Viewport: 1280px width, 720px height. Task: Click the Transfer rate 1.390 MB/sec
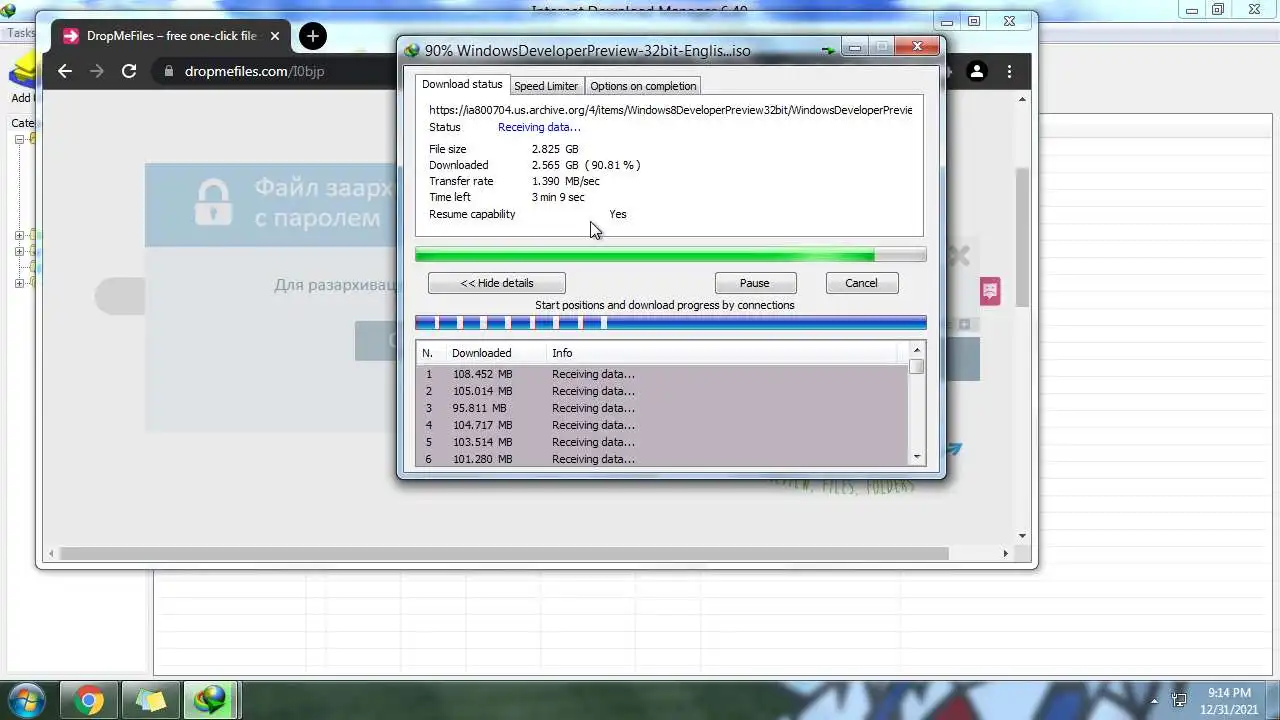coord(565,181)
